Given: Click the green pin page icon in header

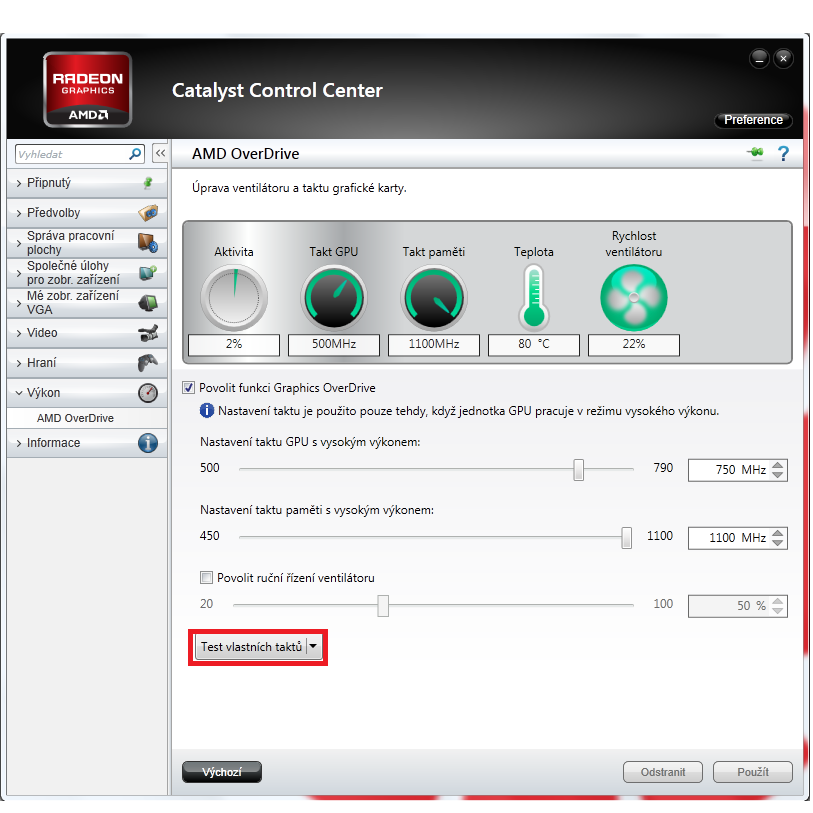Looking at the screenshot, I should (x=756, y=153).
